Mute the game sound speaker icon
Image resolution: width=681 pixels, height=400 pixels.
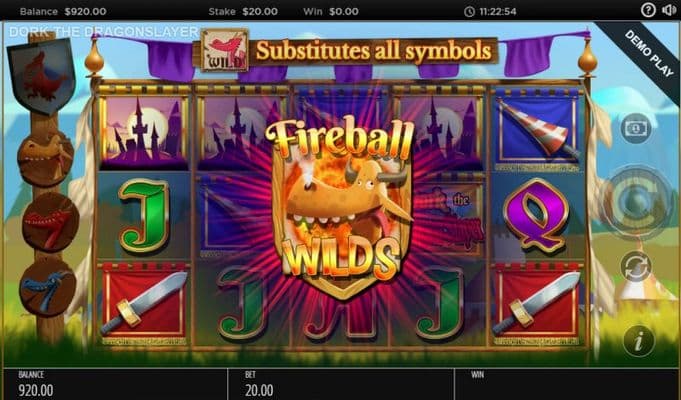(x=670, y=10)
